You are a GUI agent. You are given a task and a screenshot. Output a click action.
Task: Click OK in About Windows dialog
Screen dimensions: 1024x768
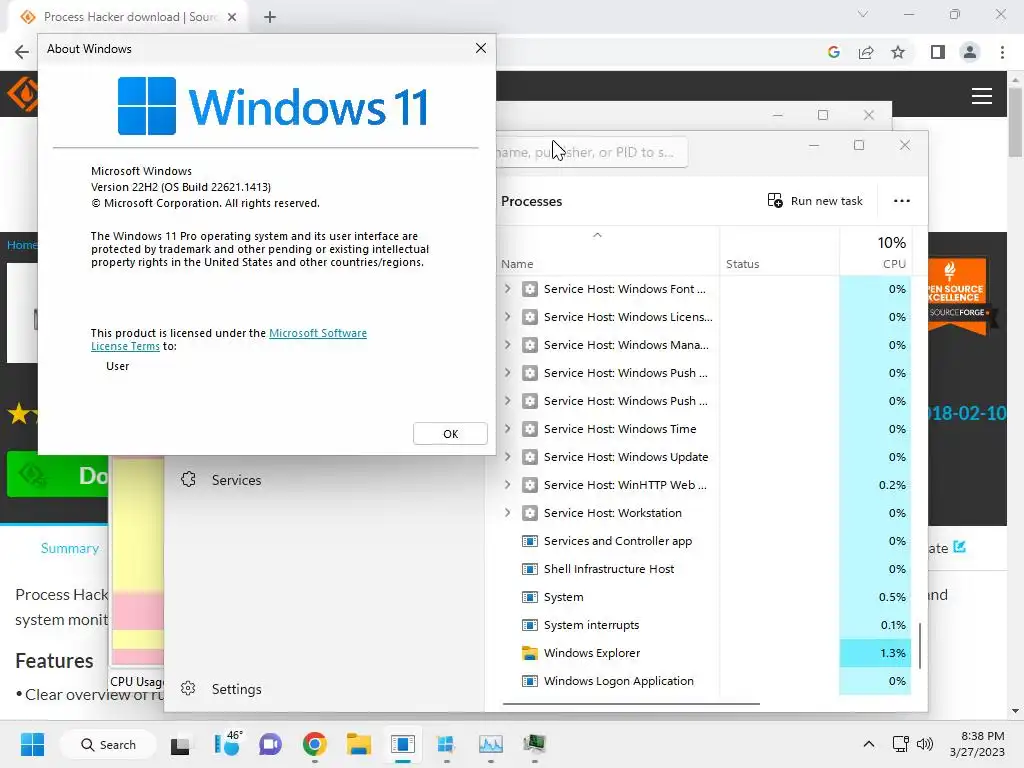[x=450, y=434]
